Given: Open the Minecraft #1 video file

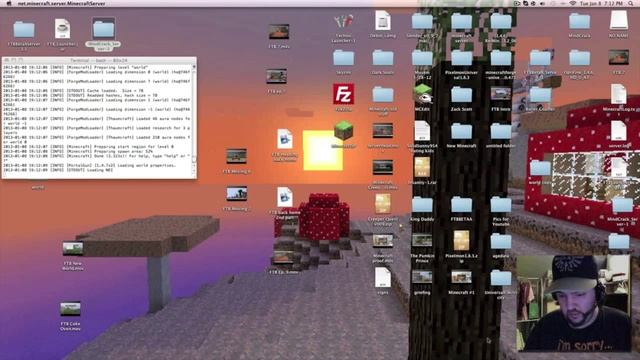Looking at the screenshot, I should tap(462, 277).
